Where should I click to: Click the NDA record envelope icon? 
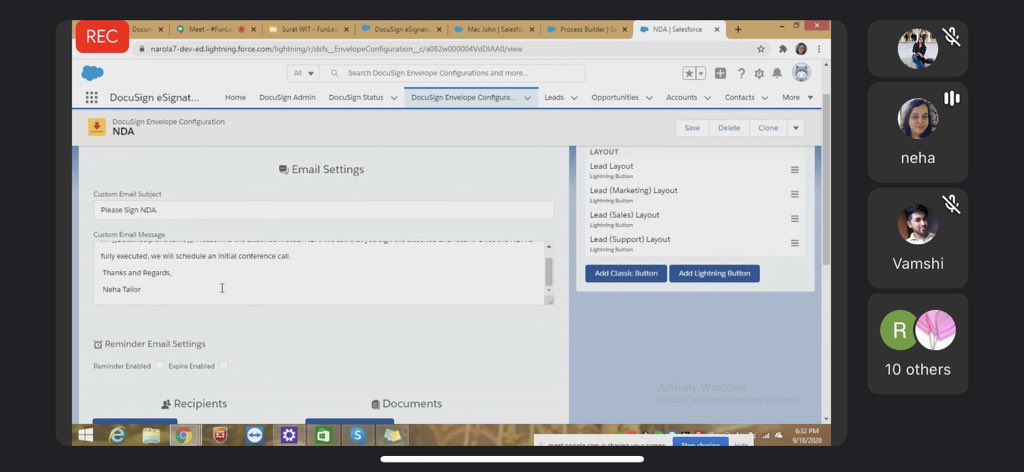97,127
